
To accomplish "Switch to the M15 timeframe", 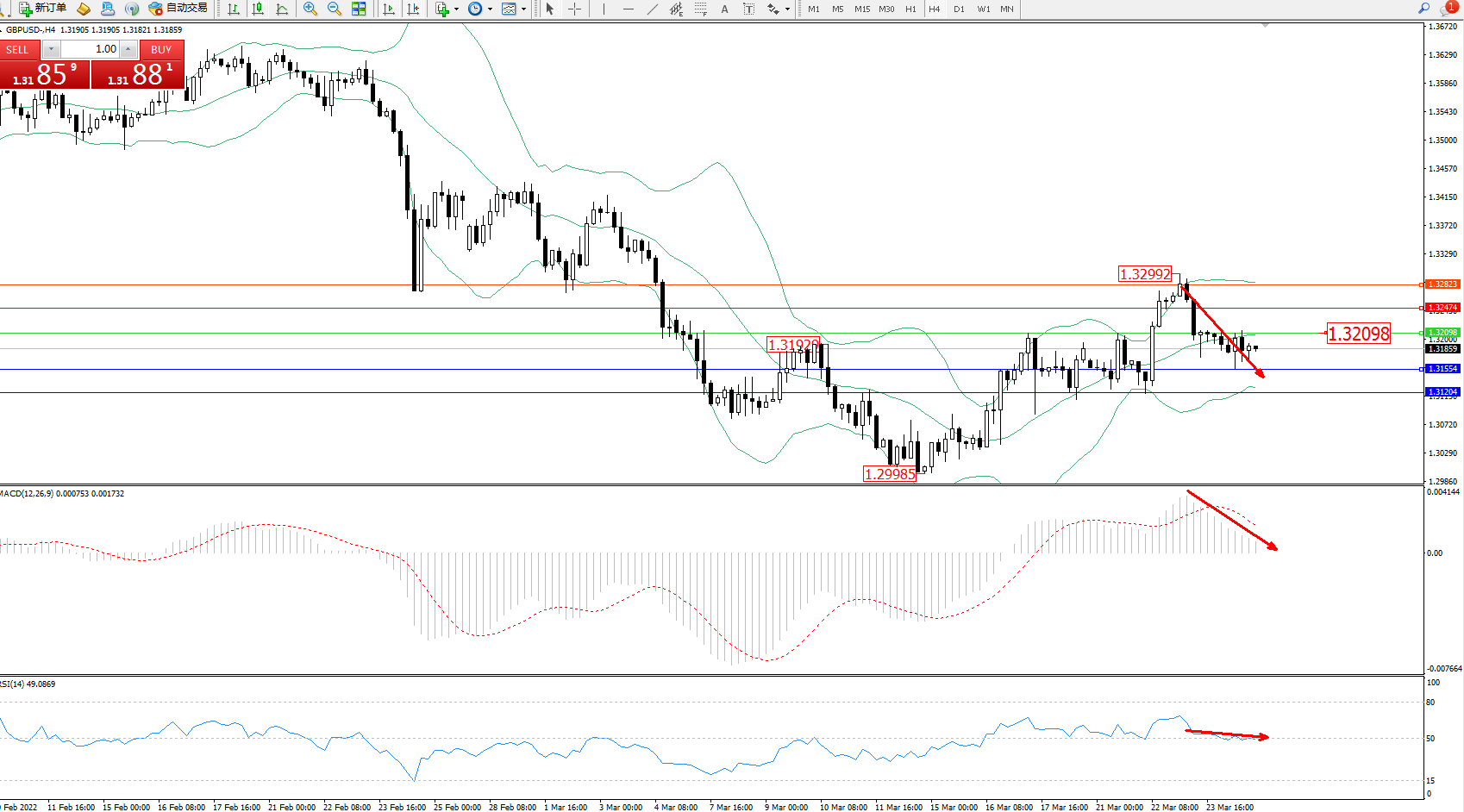I will coord(862,9).
